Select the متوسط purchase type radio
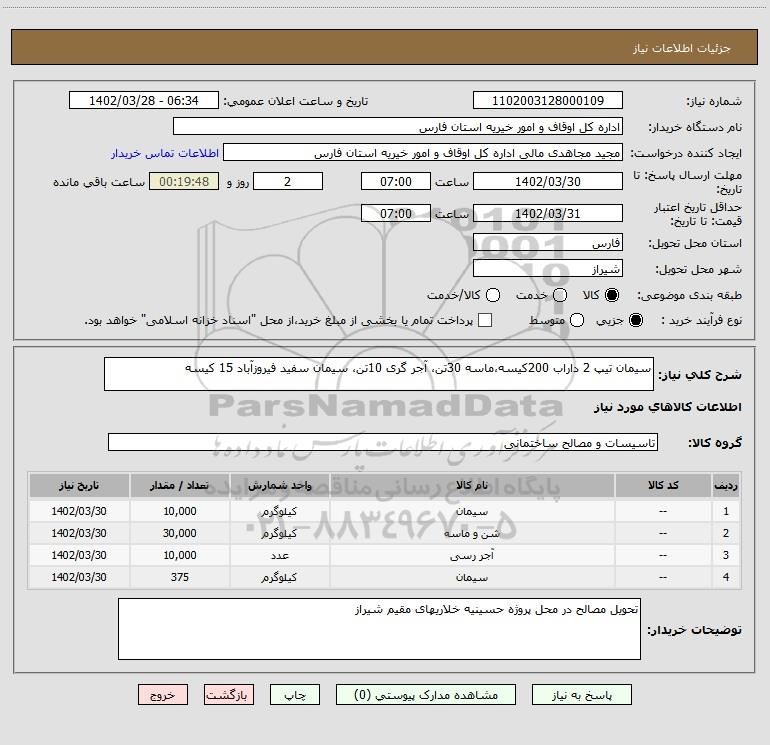 (x=577, y=320)
